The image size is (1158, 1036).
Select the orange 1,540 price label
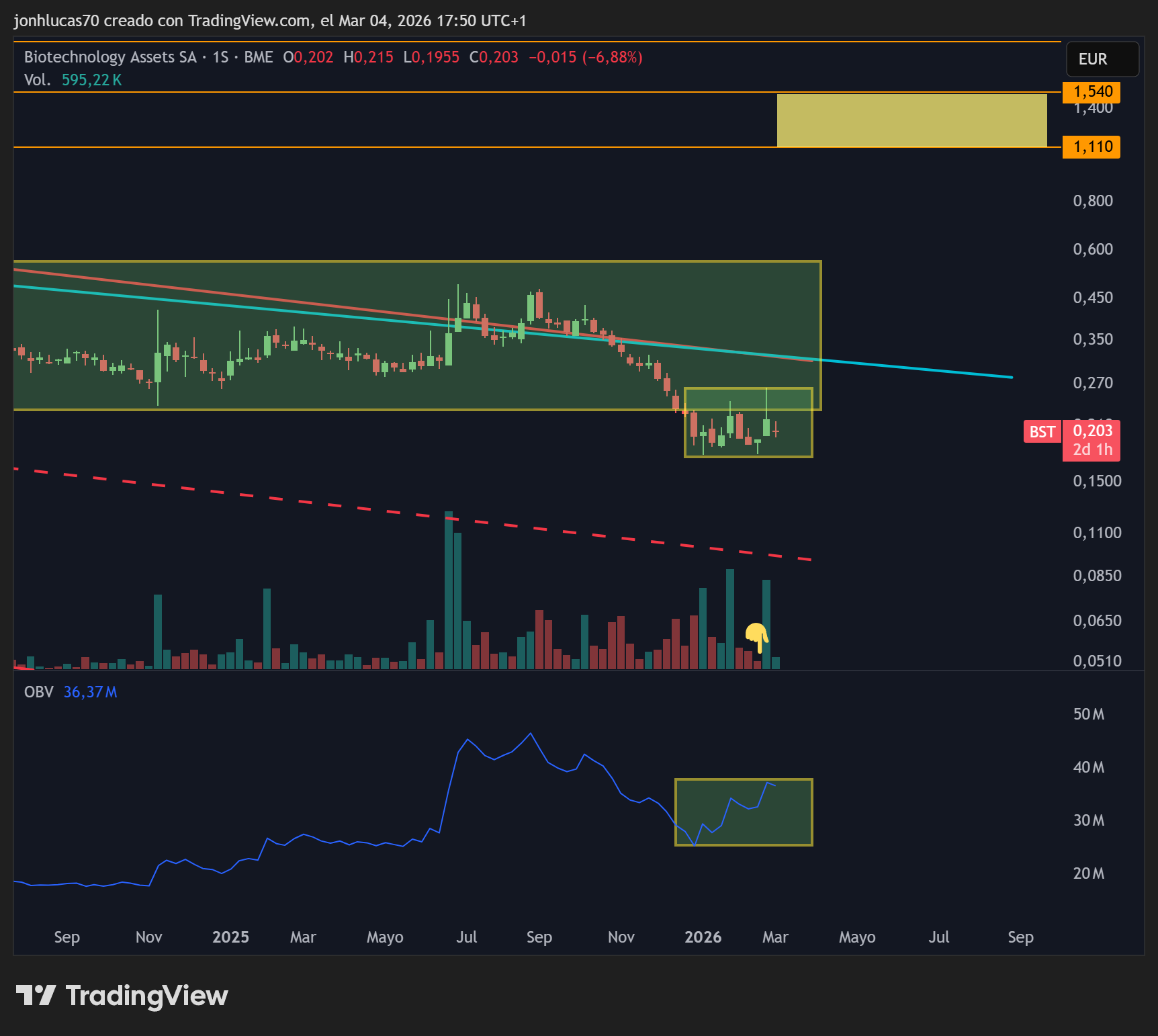1092,92
